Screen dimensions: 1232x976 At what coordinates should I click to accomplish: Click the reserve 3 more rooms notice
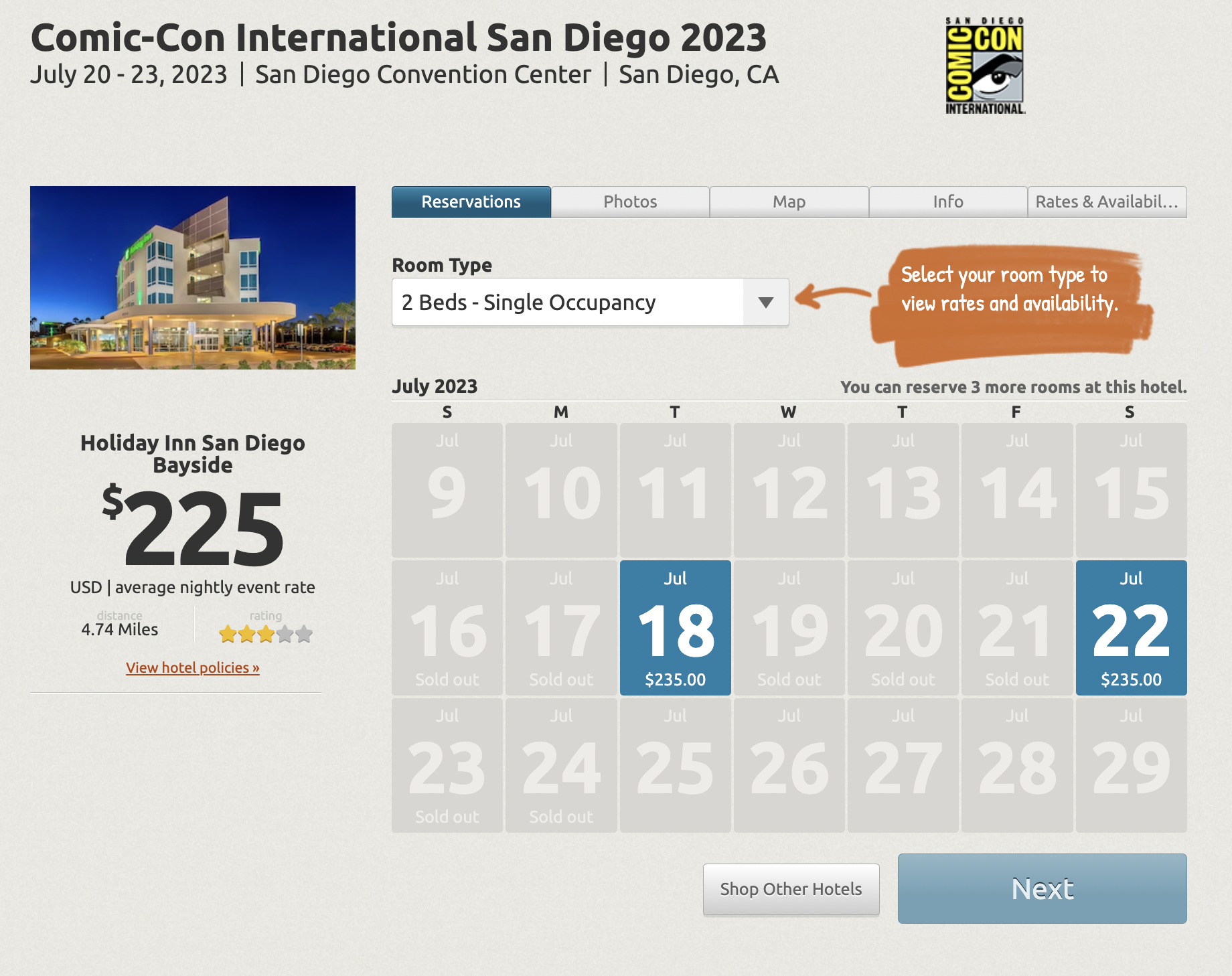click(1014, 387)
